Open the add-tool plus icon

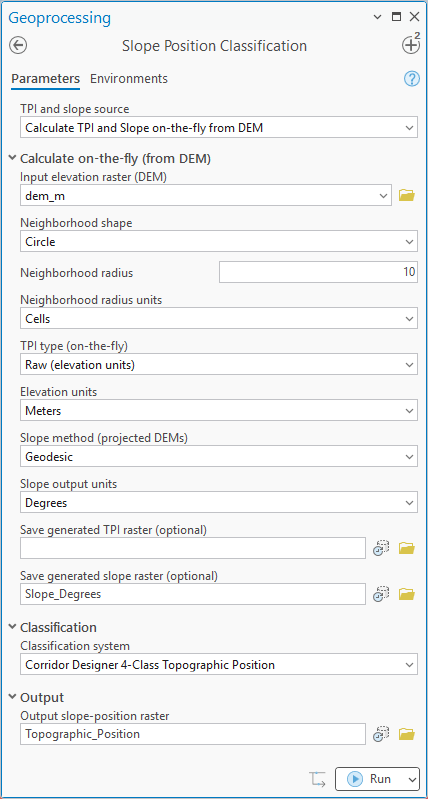click(411, 44)
